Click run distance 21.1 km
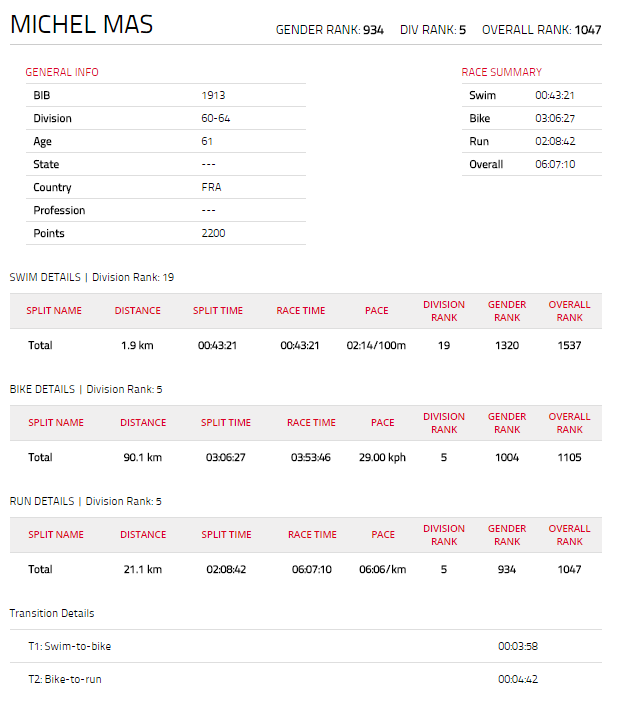Screen dimensions: 630x706 pos(143,570)
